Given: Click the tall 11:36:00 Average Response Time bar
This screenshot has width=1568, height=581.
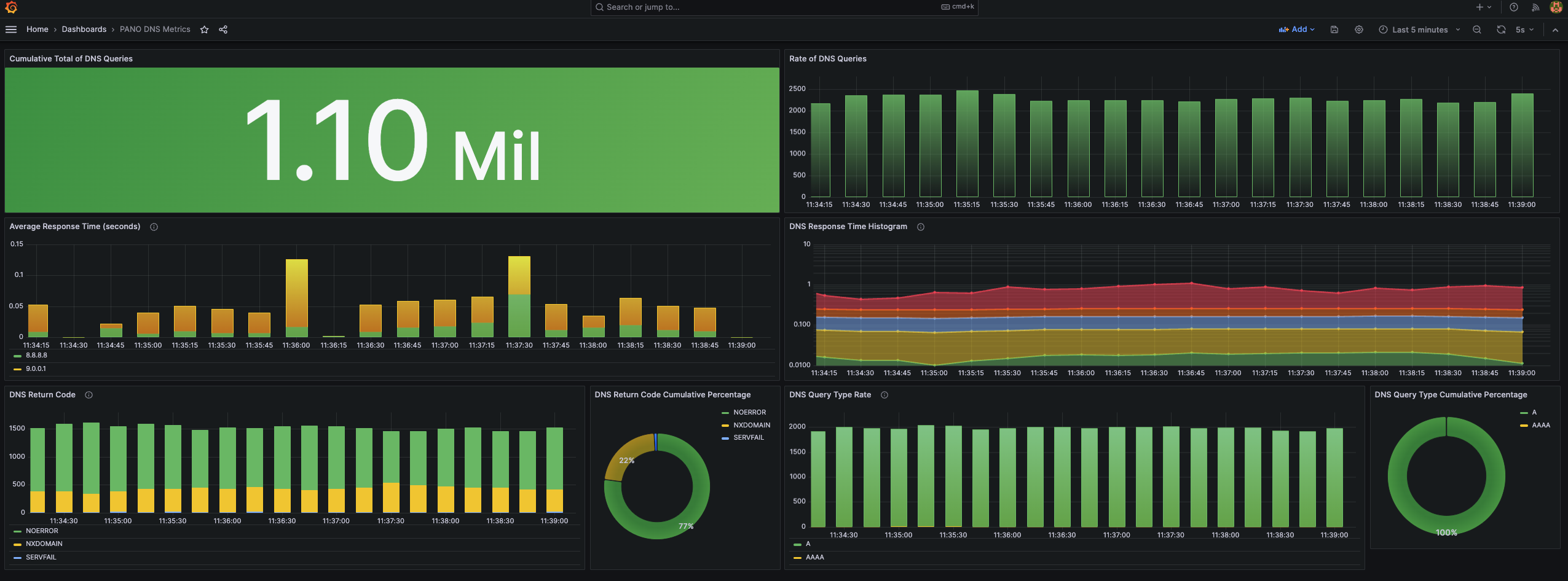Looking at the screenshot, I should point(297,298).
